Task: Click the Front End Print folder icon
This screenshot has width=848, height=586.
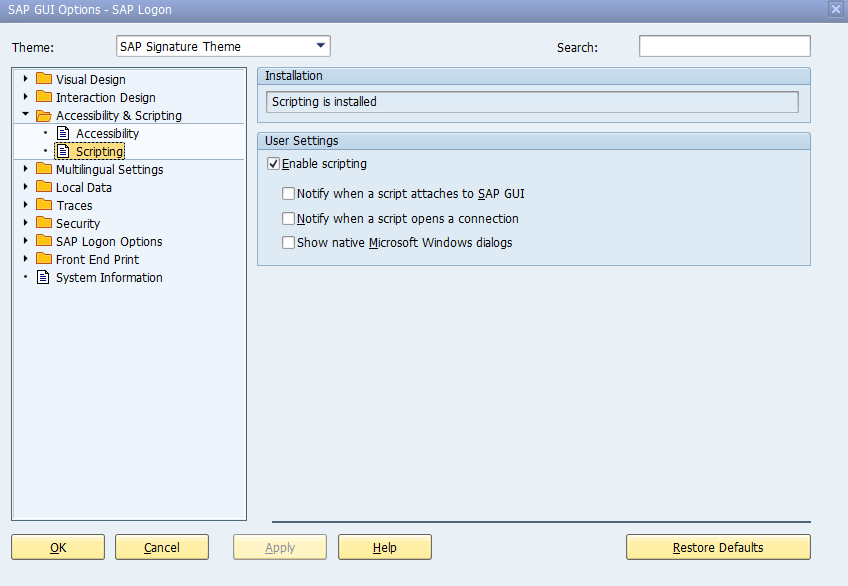Action: [x=44, y=259]
